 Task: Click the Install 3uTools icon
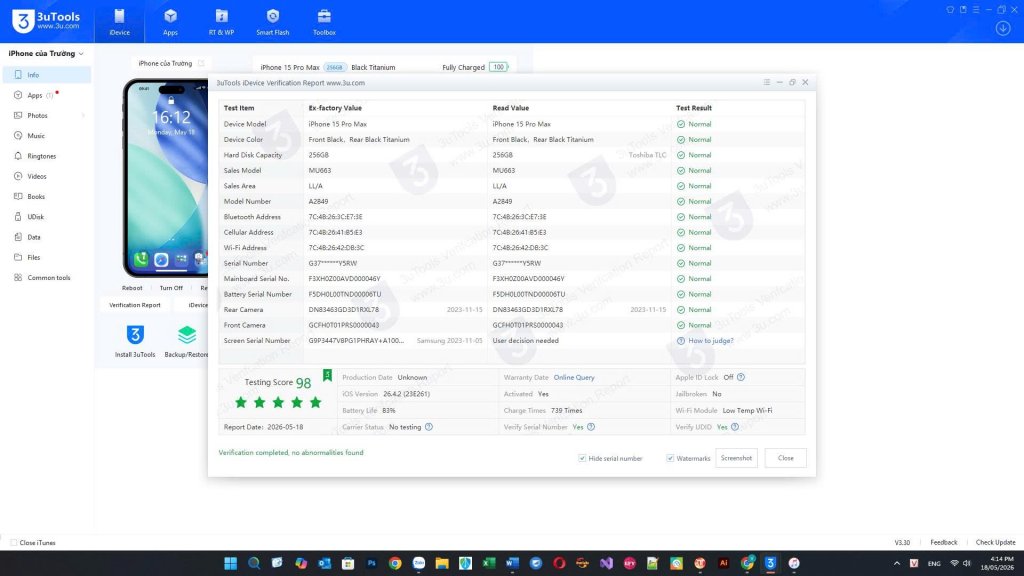click(x=135, y=341)
